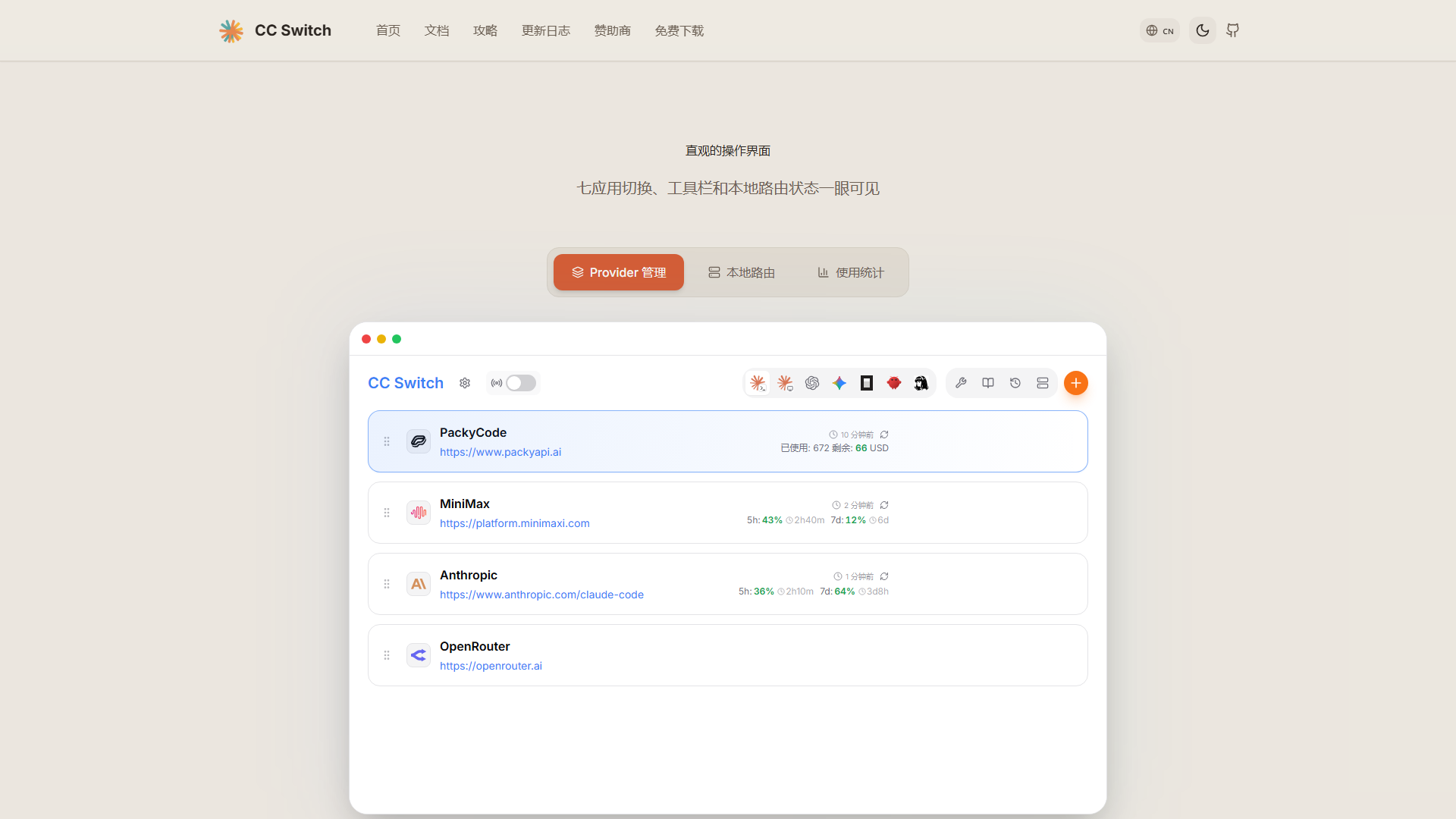Viewport: 1456px width, 819px height.
Task: Grab the Anthropic drag handle
Action: [x=387, y=584]
